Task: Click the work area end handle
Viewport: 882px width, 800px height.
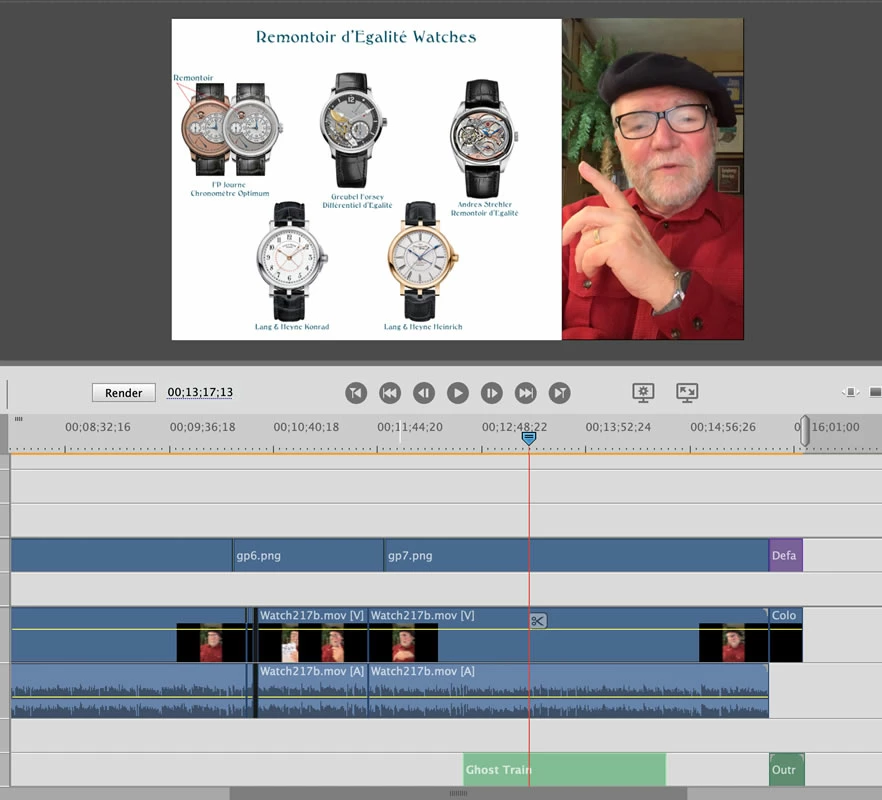Action: click(805, 430)
